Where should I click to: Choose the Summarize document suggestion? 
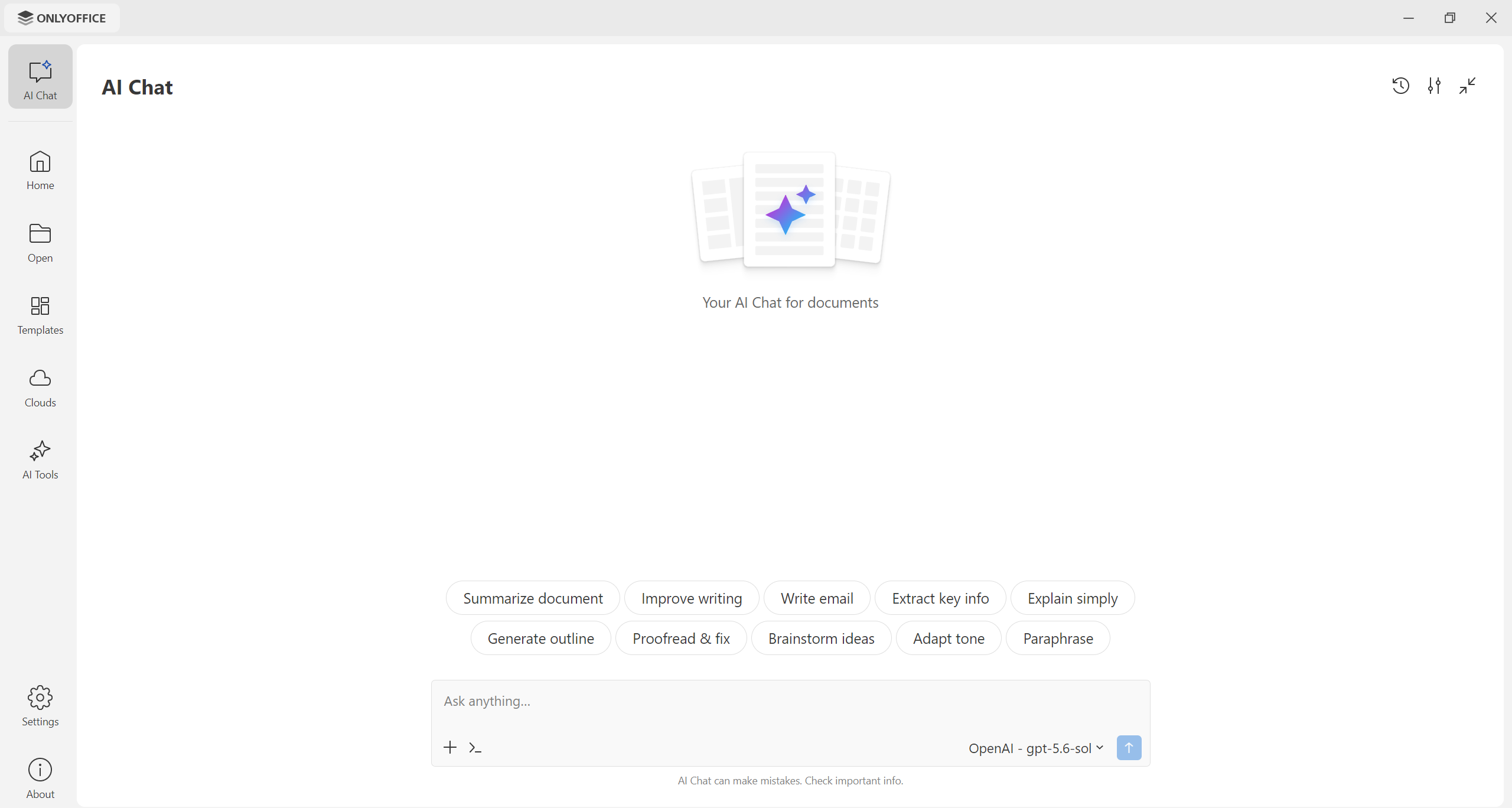pyautogui.click(x=533, y=598)
